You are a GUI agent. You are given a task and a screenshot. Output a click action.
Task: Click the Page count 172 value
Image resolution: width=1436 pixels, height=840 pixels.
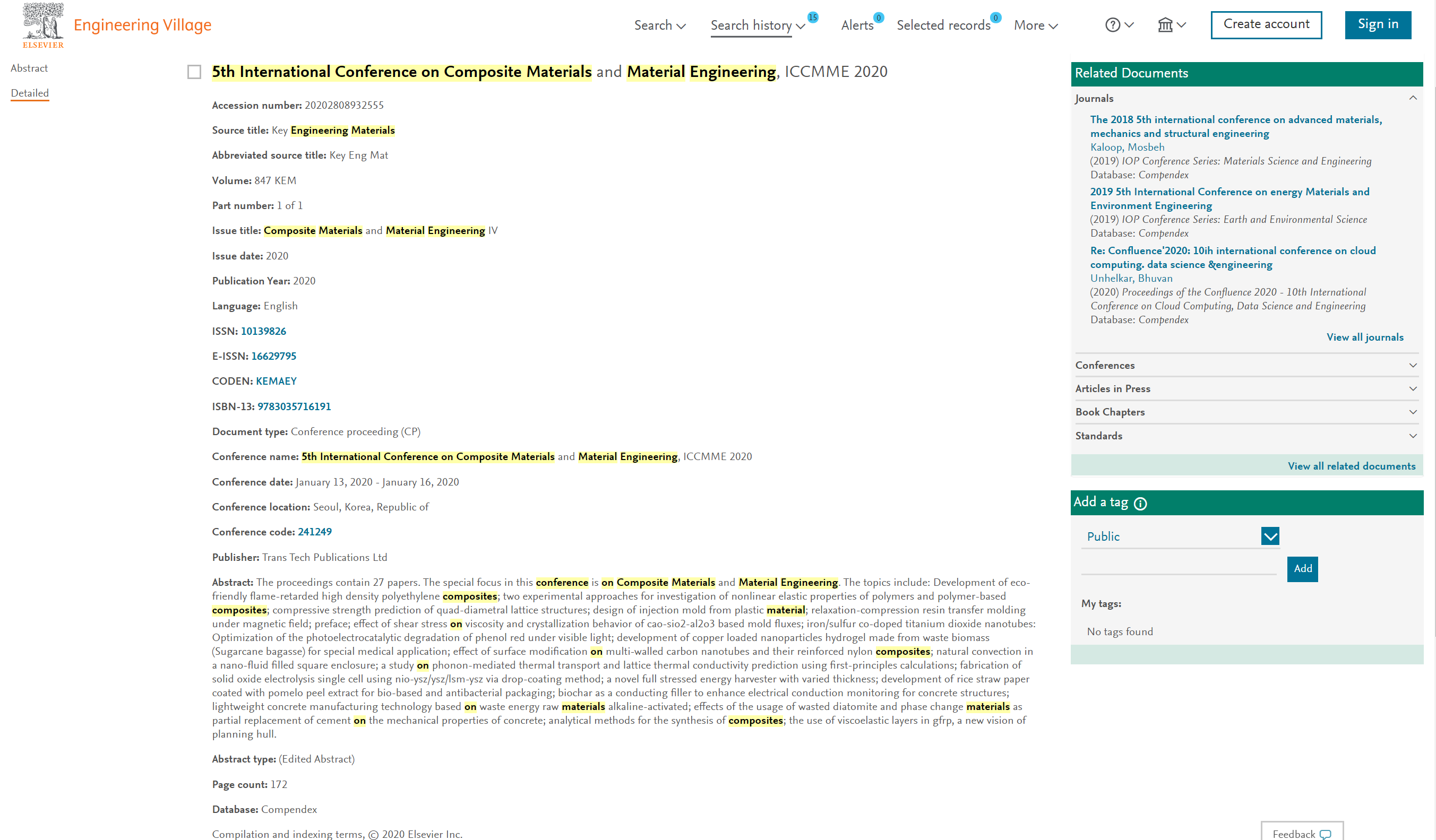click(278, 784)
